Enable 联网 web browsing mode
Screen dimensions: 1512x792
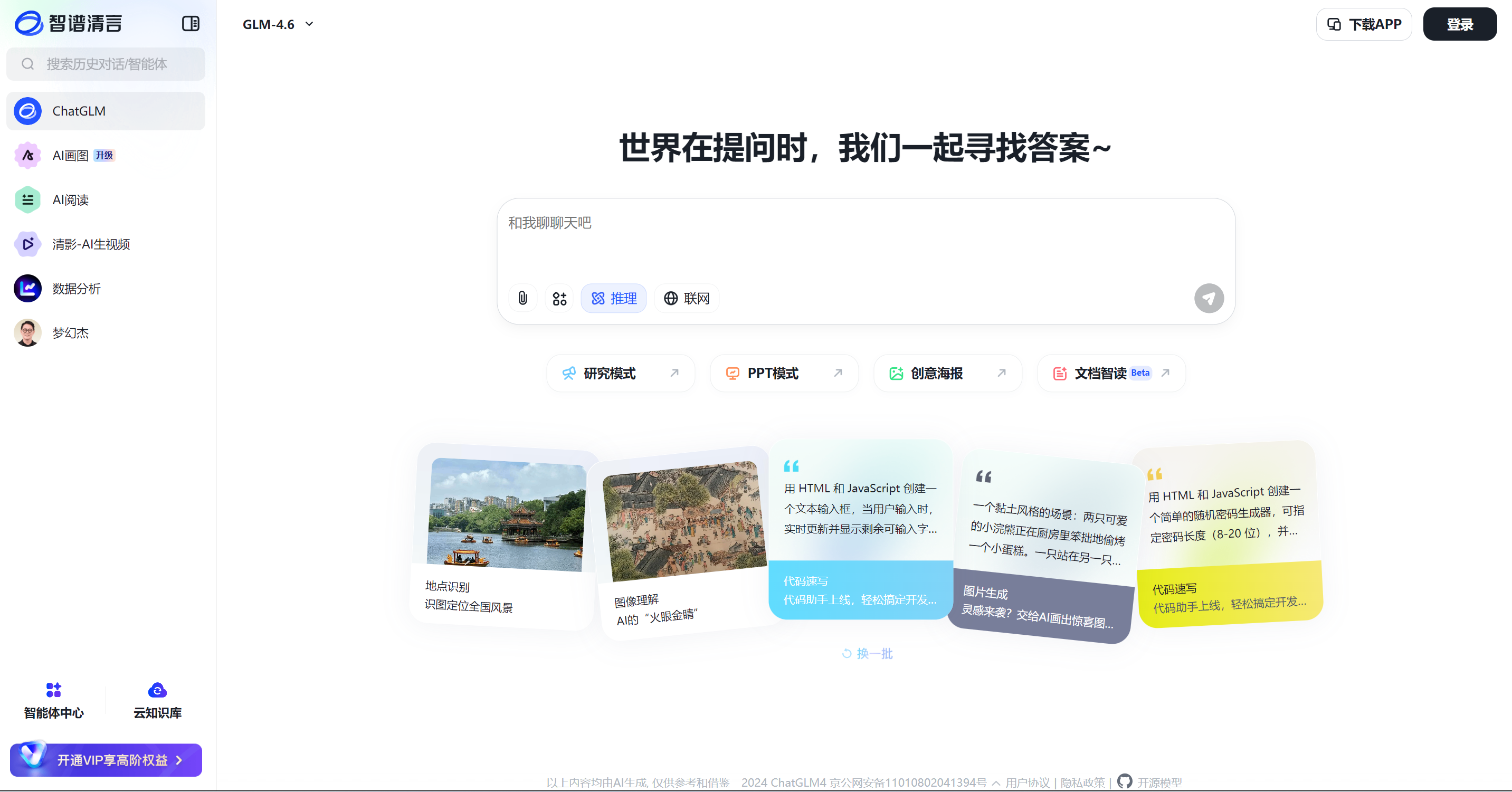(x=686, y=298)
